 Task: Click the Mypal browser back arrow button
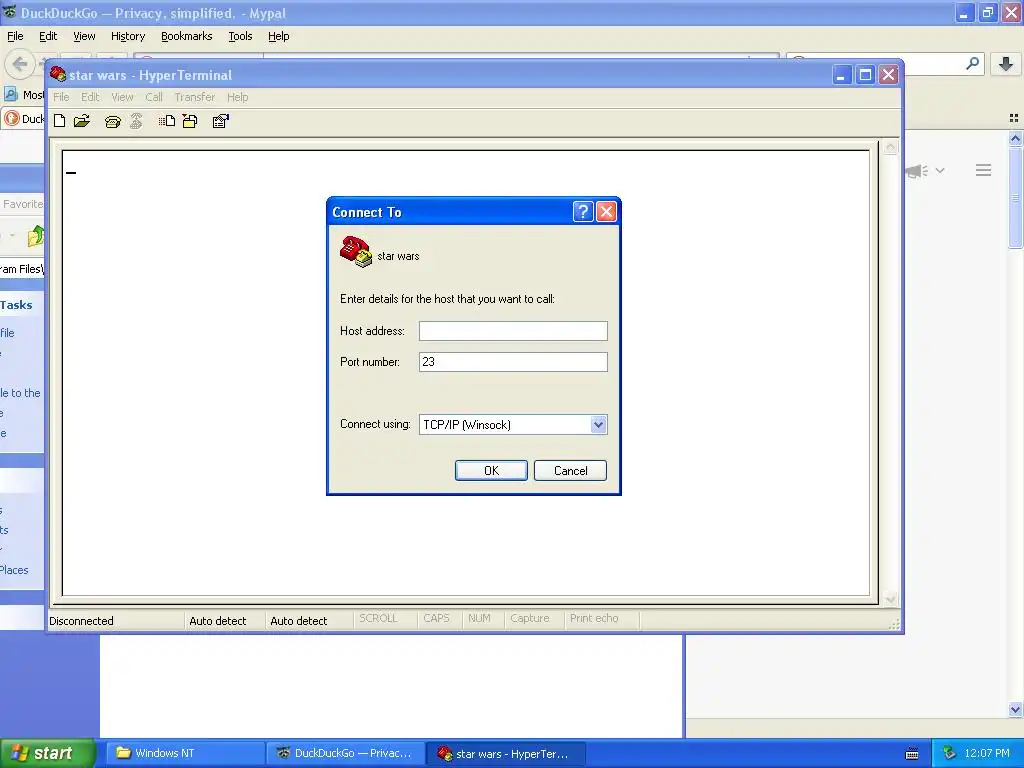coord(20,64)
